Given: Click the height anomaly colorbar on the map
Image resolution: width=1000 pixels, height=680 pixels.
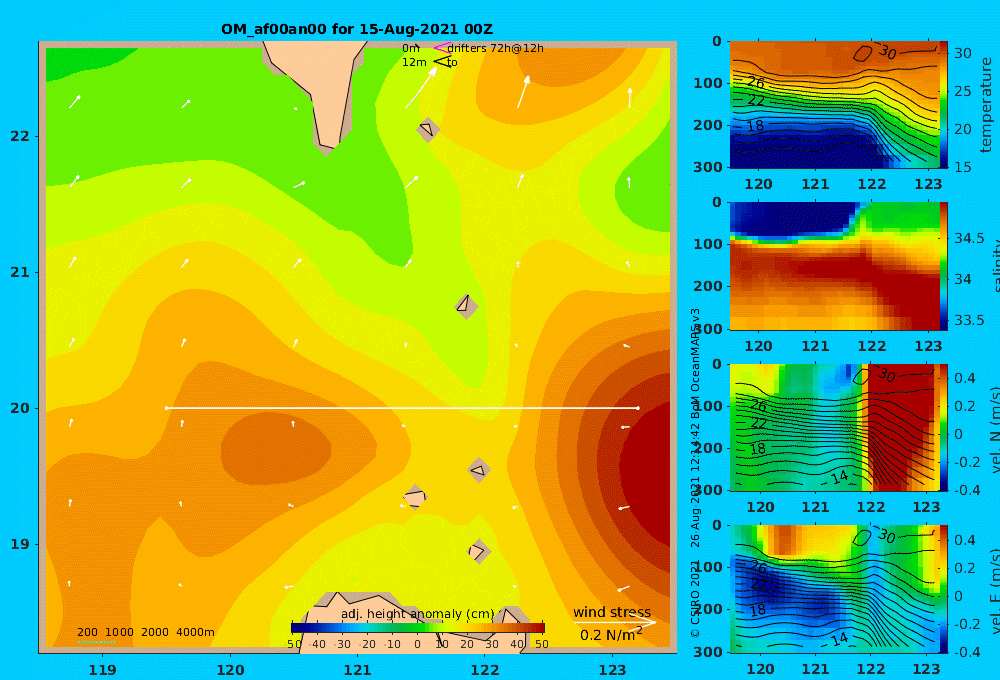Looking at the screenshot, I should [x=418, y=627].
